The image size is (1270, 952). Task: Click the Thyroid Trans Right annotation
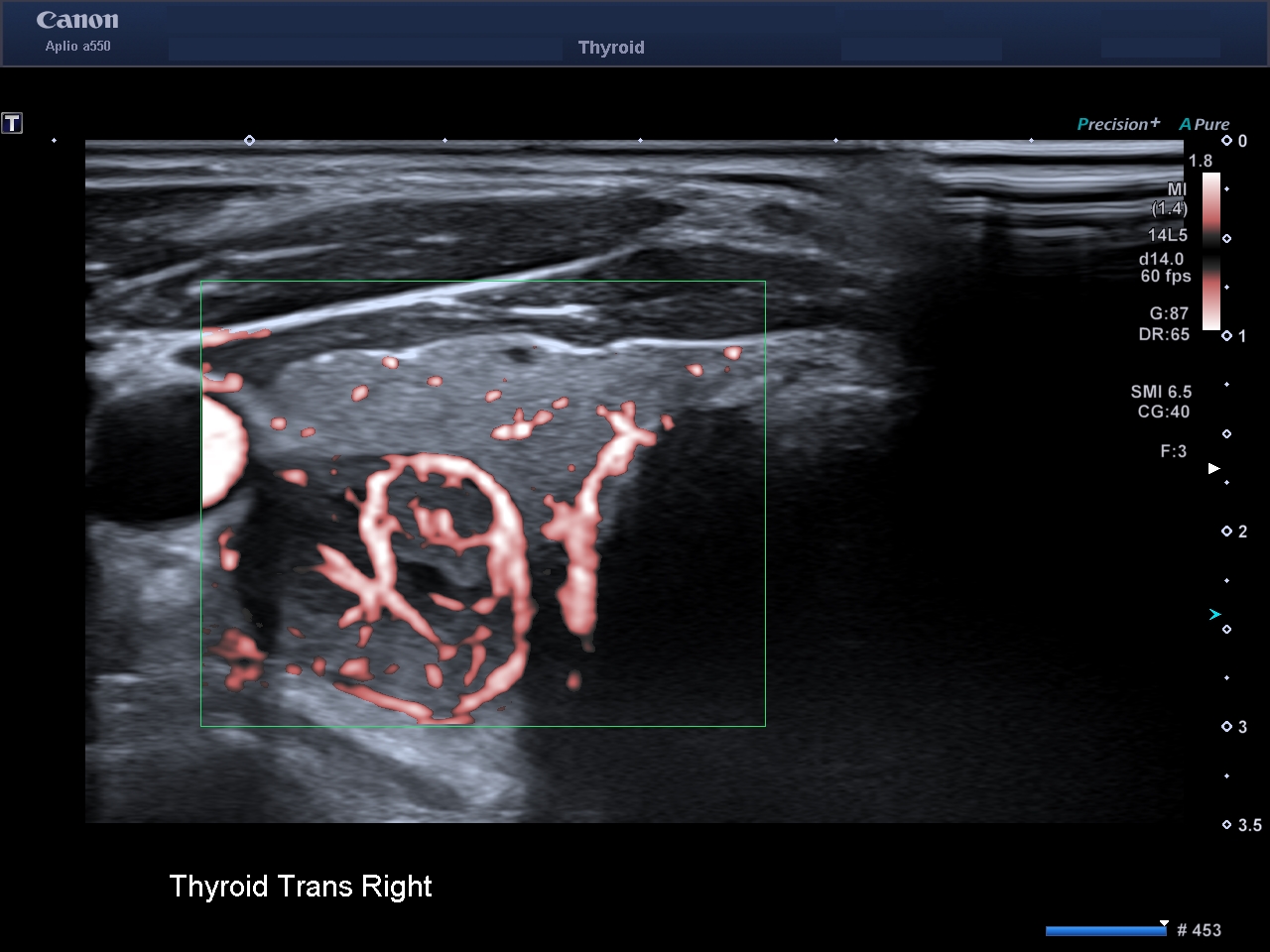[301, 886]
